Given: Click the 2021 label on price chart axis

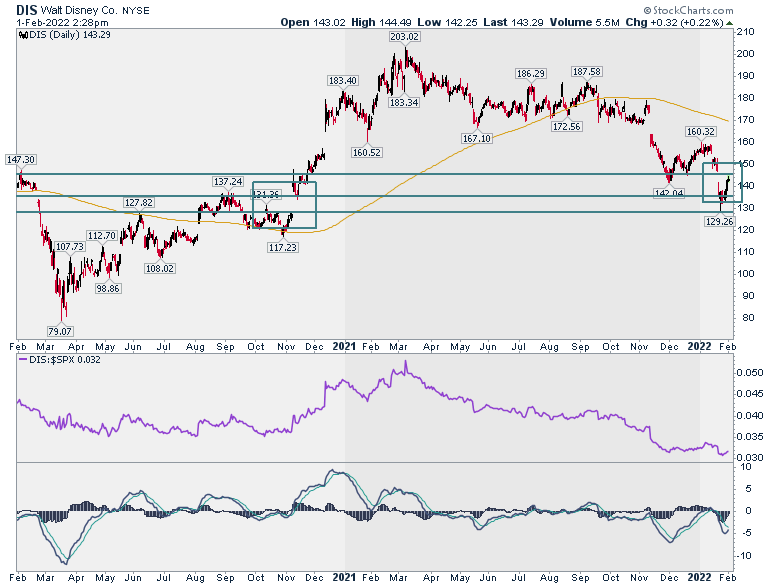Looking at the screenshot, I should click(344, 346).
